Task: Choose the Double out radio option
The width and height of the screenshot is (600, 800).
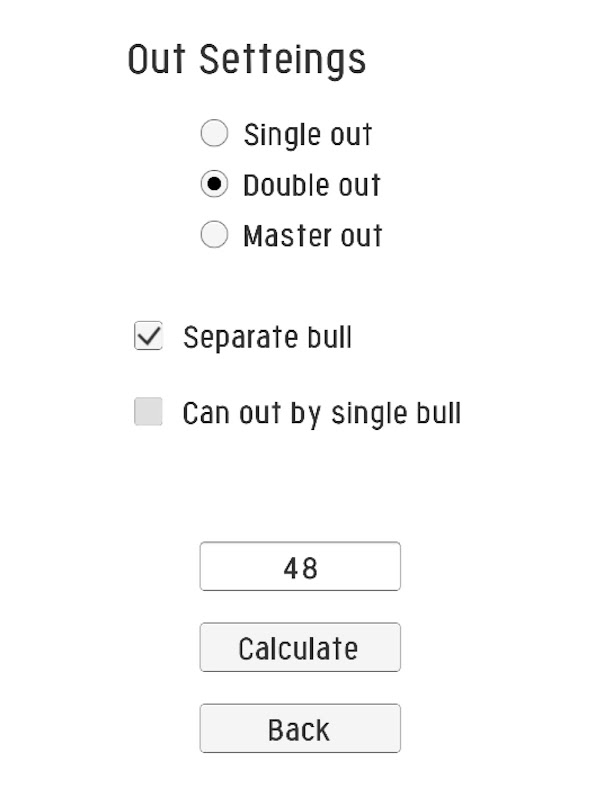Action: (x=214, y=185)
